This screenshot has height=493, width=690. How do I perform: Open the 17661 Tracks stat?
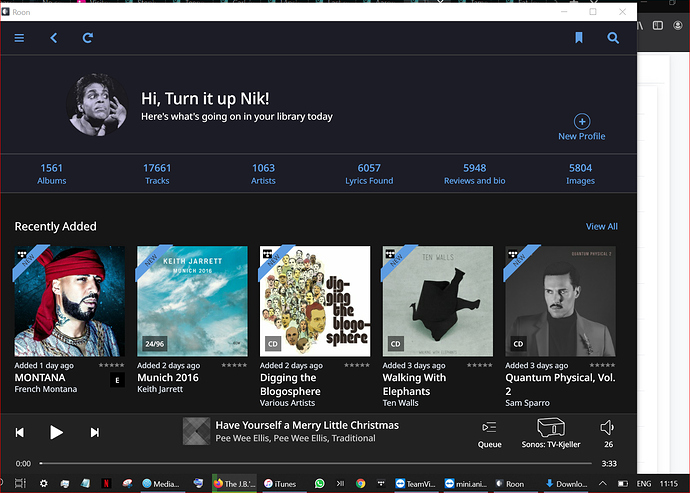point(157,174)
